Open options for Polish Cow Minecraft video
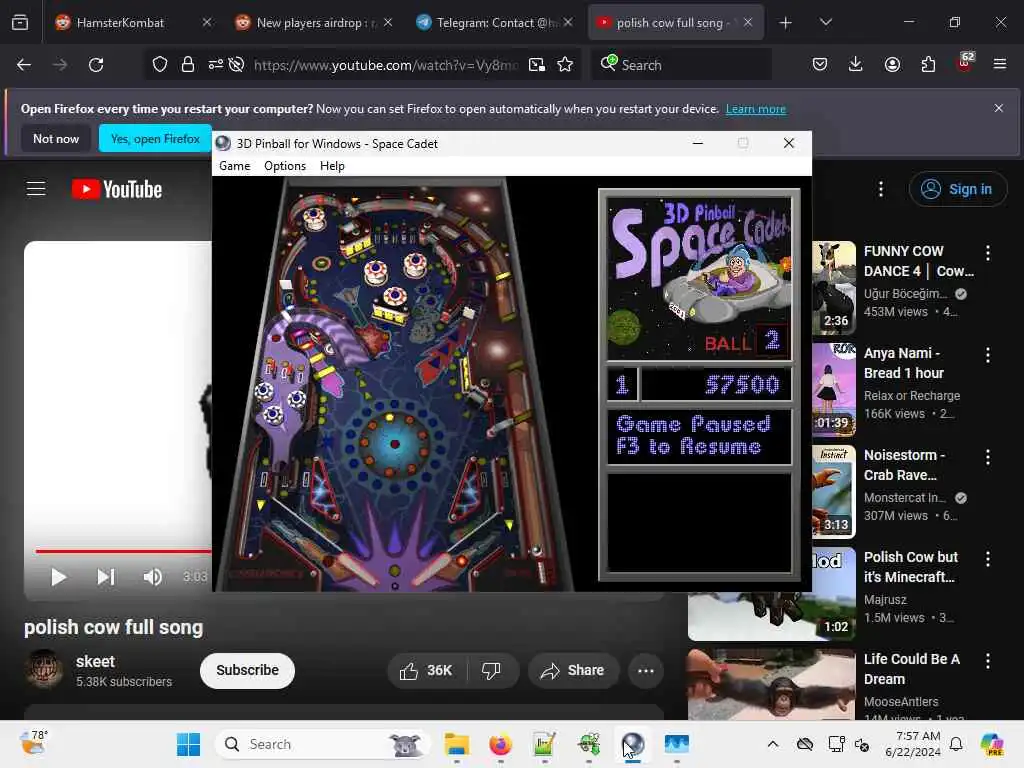Screen dimensions: 1024x768 [988, 558]
